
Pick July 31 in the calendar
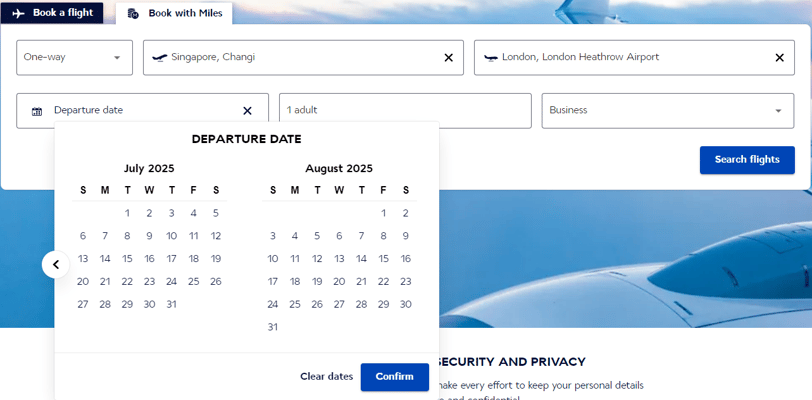click(171, 304)
